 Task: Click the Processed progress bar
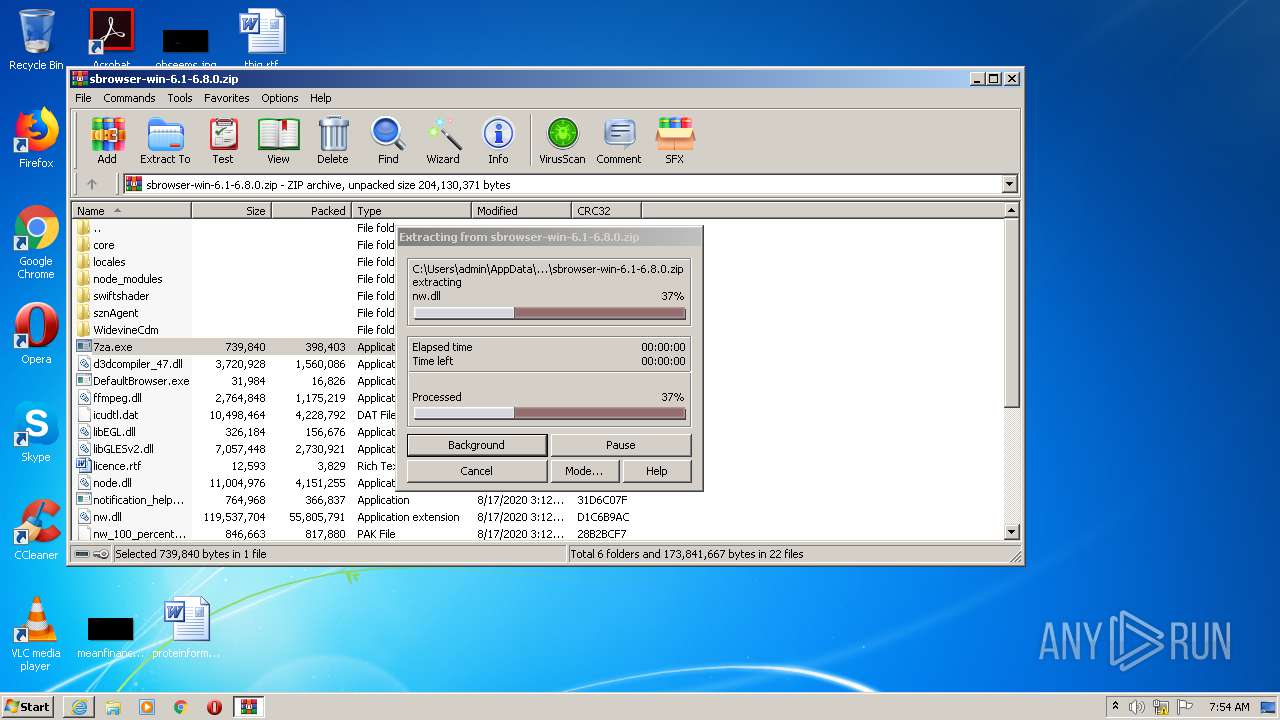click(549, 413)
